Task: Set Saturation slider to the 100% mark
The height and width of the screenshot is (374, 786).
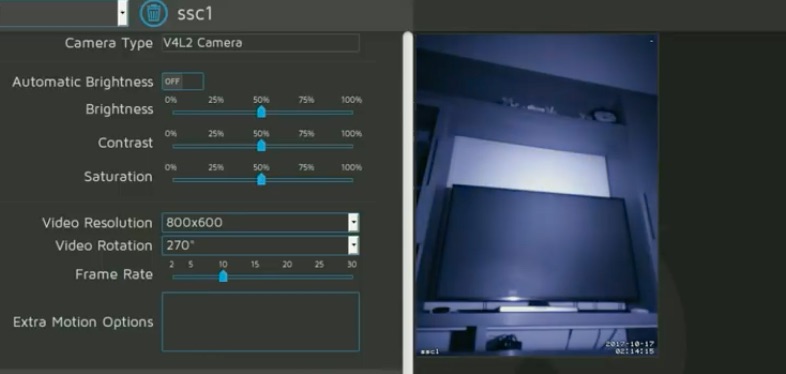Action: (x=352, y=179)
